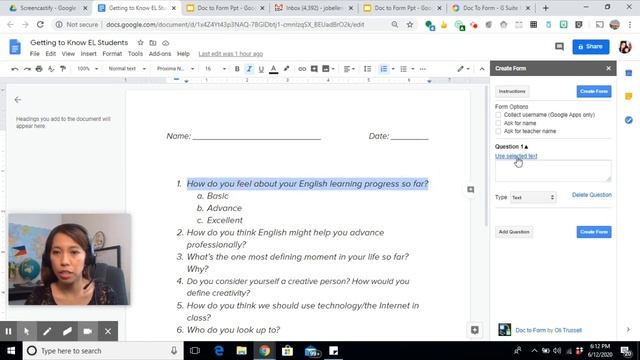Toggle Bold formatting

pos(237,69)
